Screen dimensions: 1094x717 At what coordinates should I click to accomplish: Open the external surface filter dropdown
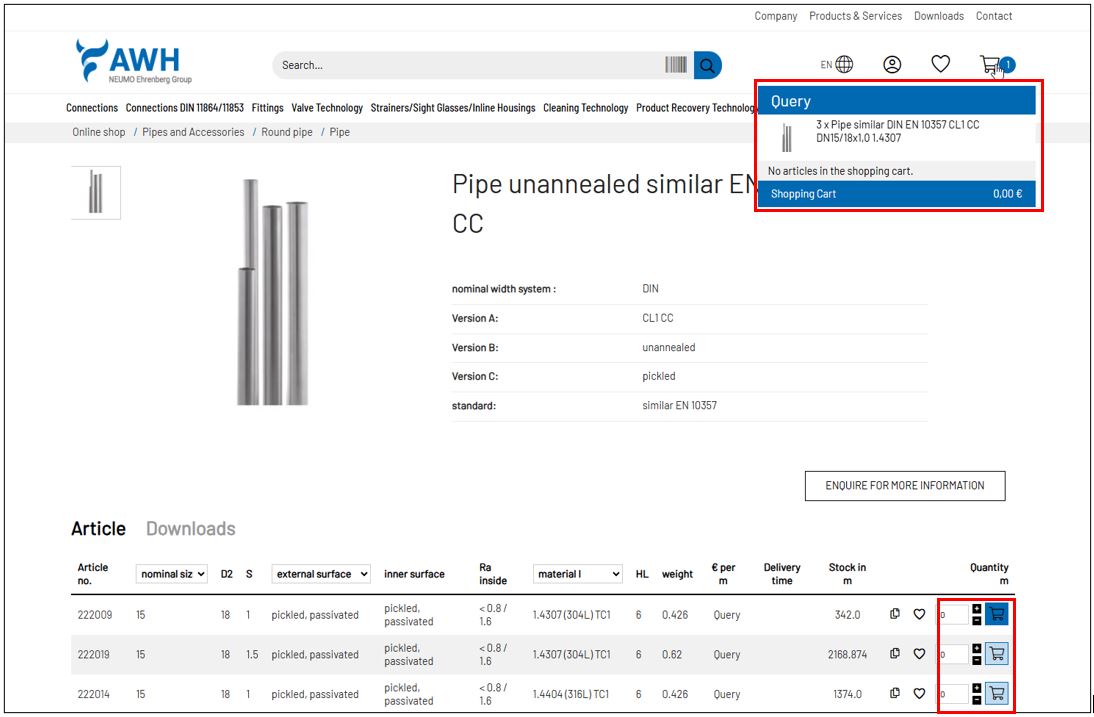(321, 574)
